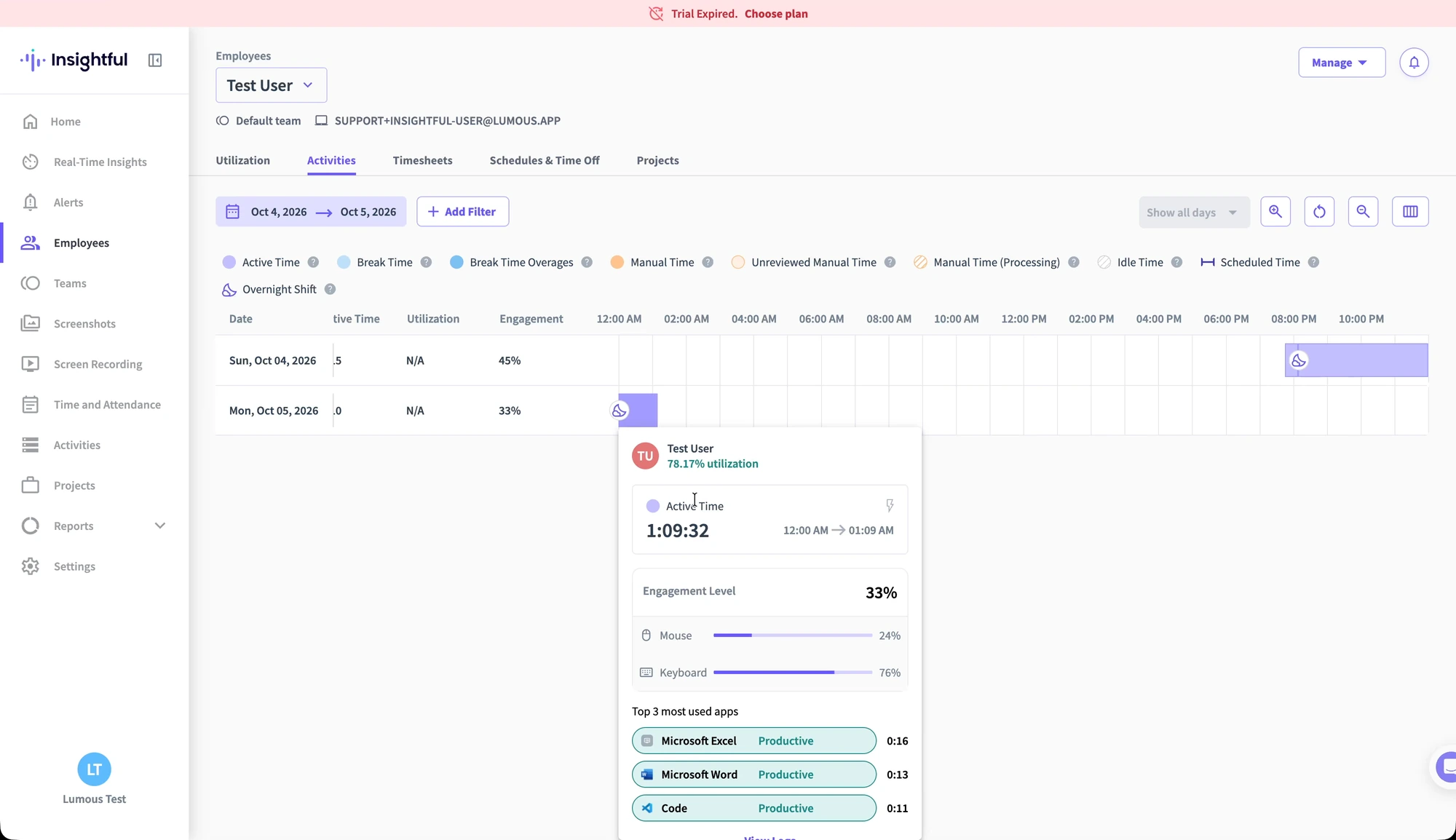The image size is (1456, 840).
Task: Click the Insightful logo
Action: [x=74, y=60]
